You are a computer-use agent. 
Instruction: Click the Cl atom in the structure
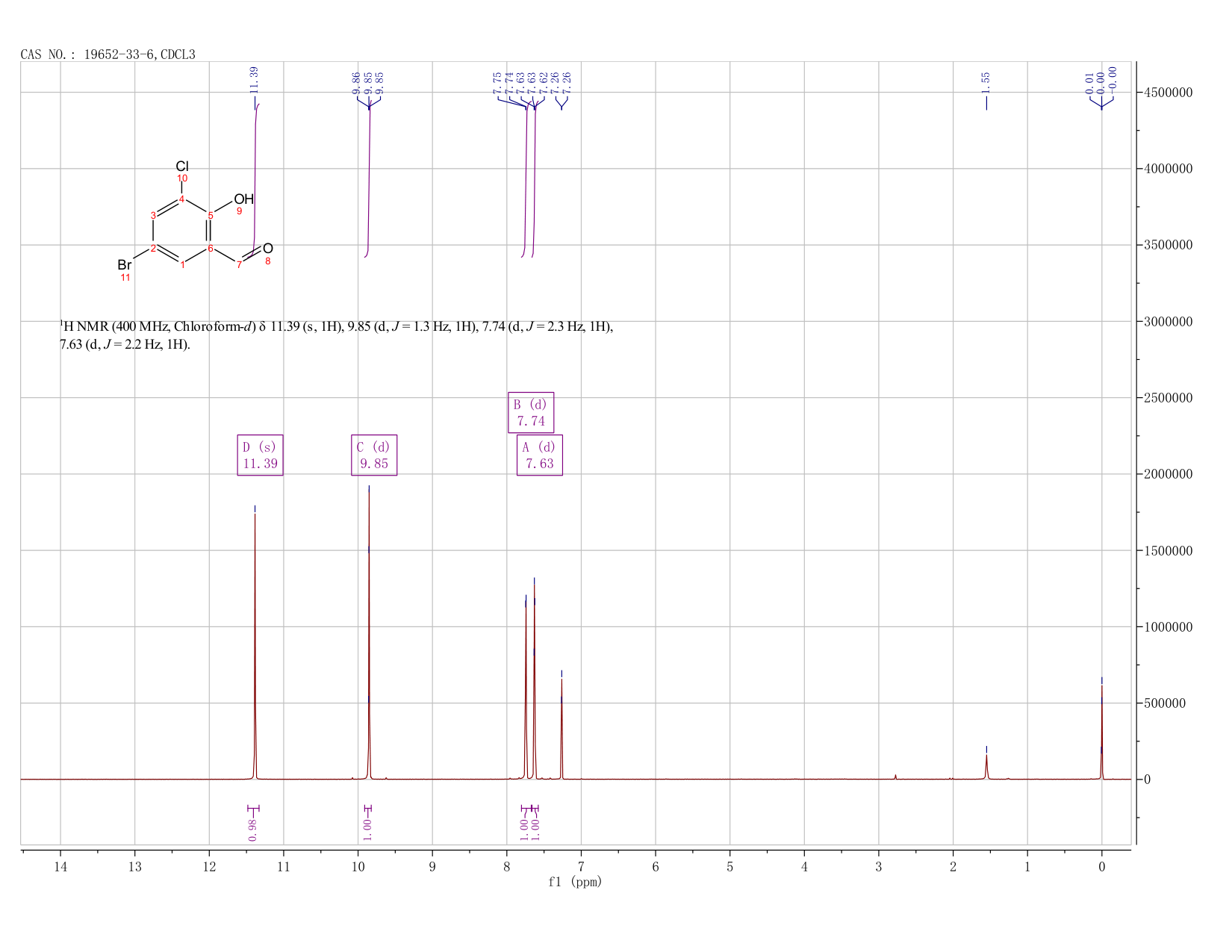click(x=182, y=166)
